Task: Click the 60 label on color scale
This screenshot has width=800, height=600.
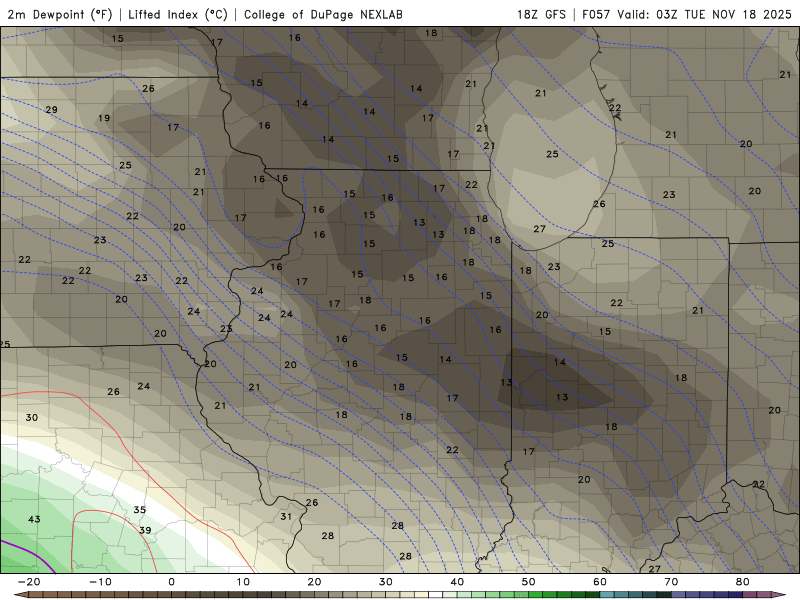Action: [600, 582]
